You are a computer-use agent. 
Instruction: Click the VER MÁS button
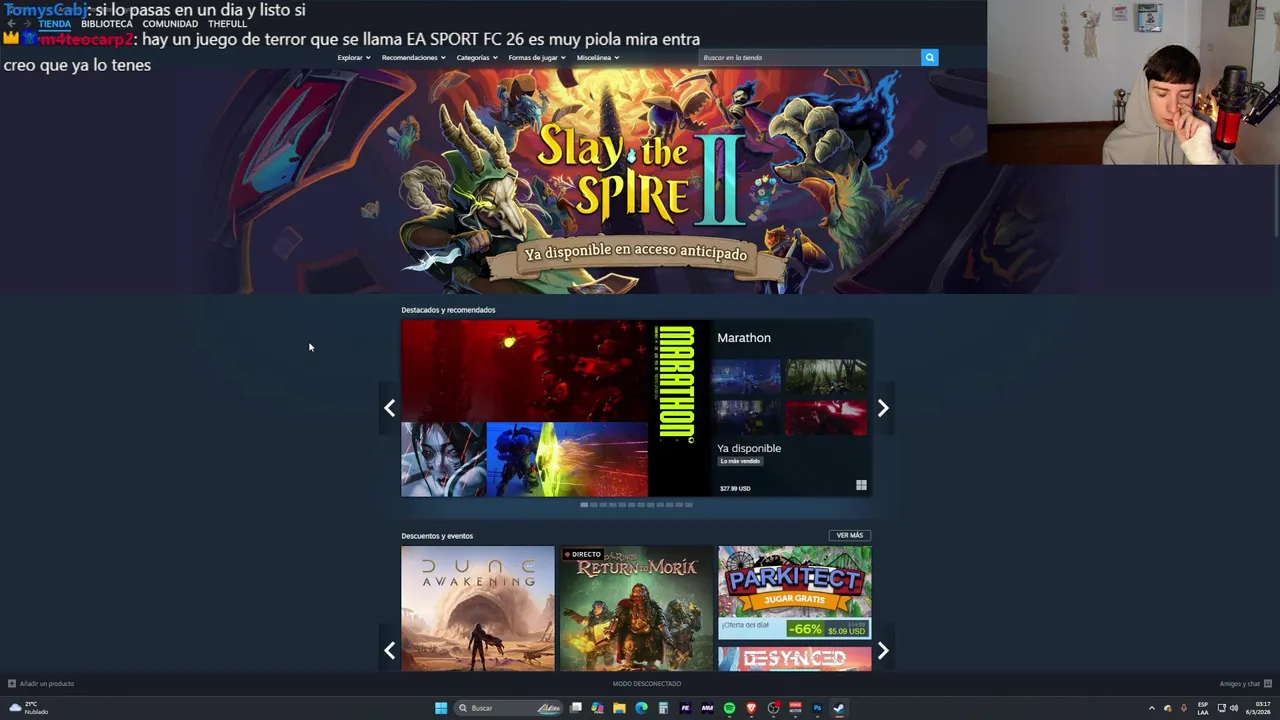coord(850,535)
